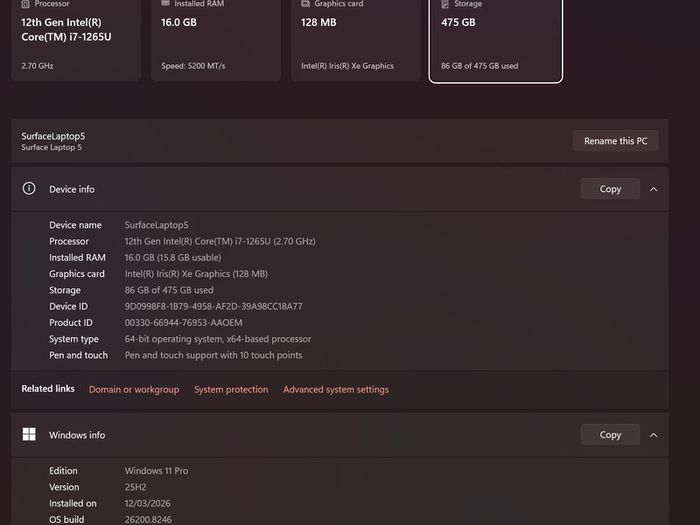Click the Graphics card icon
700x525 pixels.
[305, 4]
